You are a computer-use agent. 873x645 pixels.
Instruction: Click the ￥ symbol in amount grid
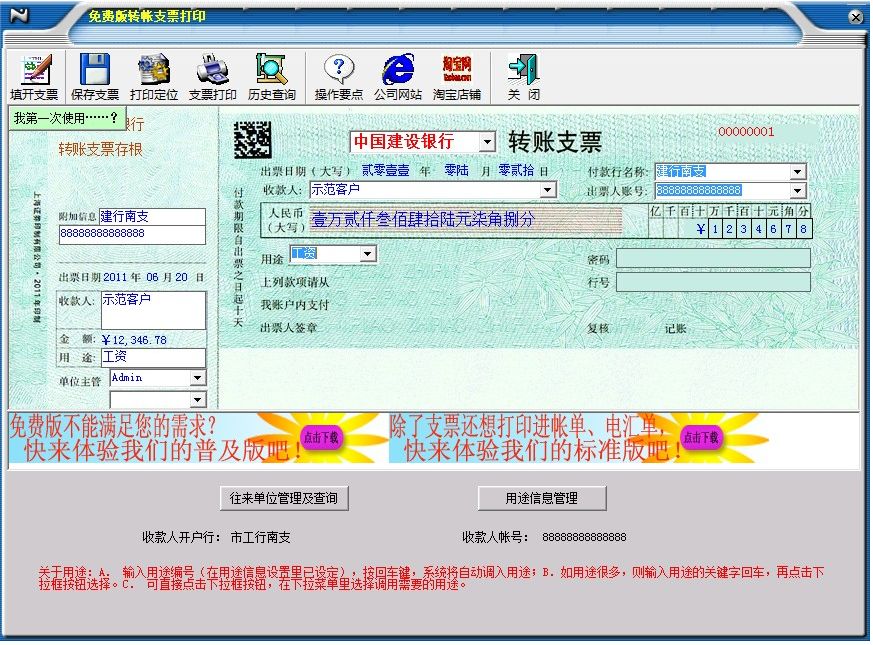coord(700,229)
